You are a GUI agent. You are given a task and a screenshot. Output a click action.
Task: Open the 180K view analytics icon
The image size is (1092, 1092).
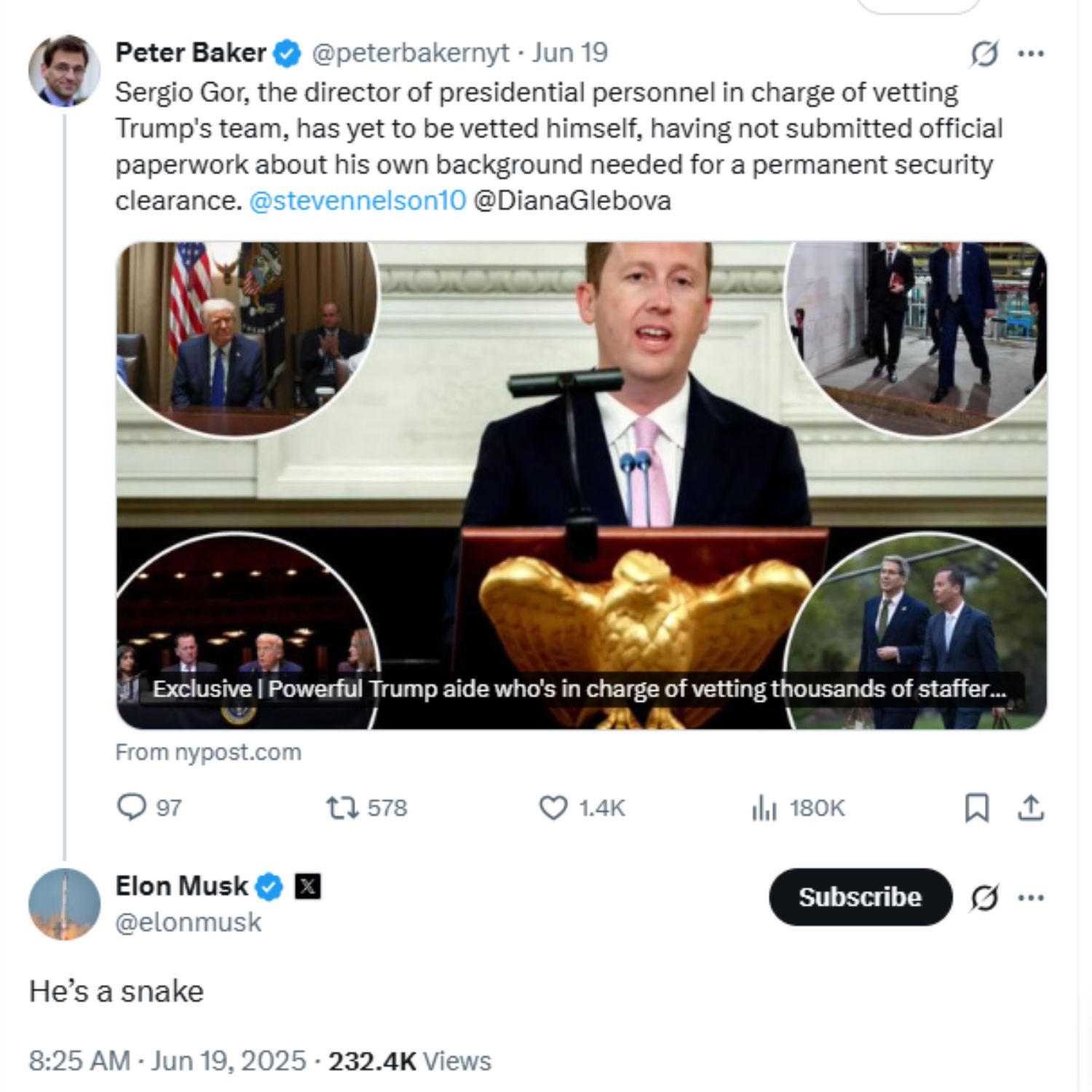coord(764,807)
